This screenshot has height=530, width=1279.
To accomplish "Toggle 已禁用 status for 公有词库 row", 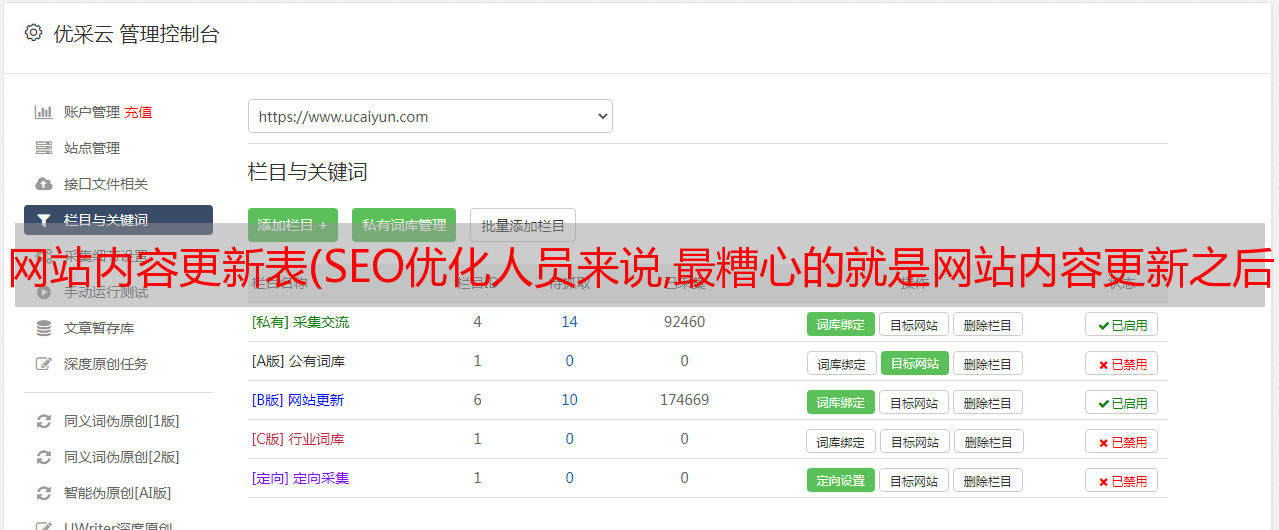I will click(1122, 363).
